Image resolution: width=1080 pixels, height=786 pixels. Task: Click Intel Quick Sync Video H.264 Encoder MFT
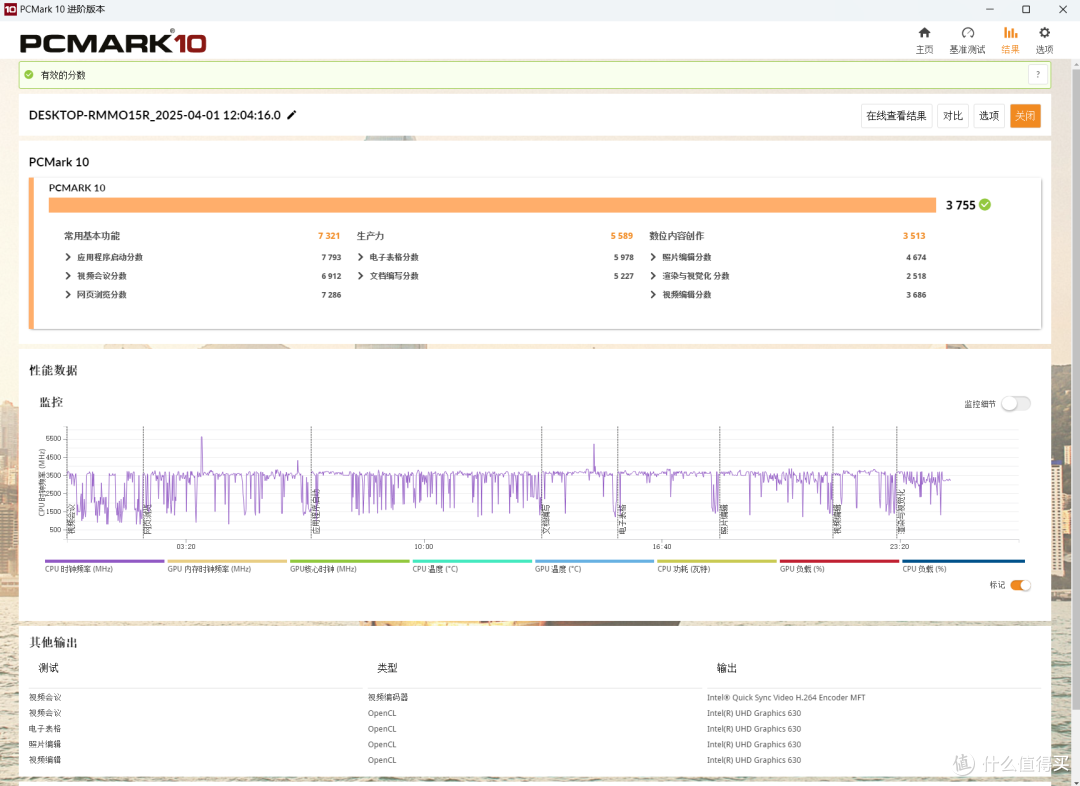click(786, 697)
